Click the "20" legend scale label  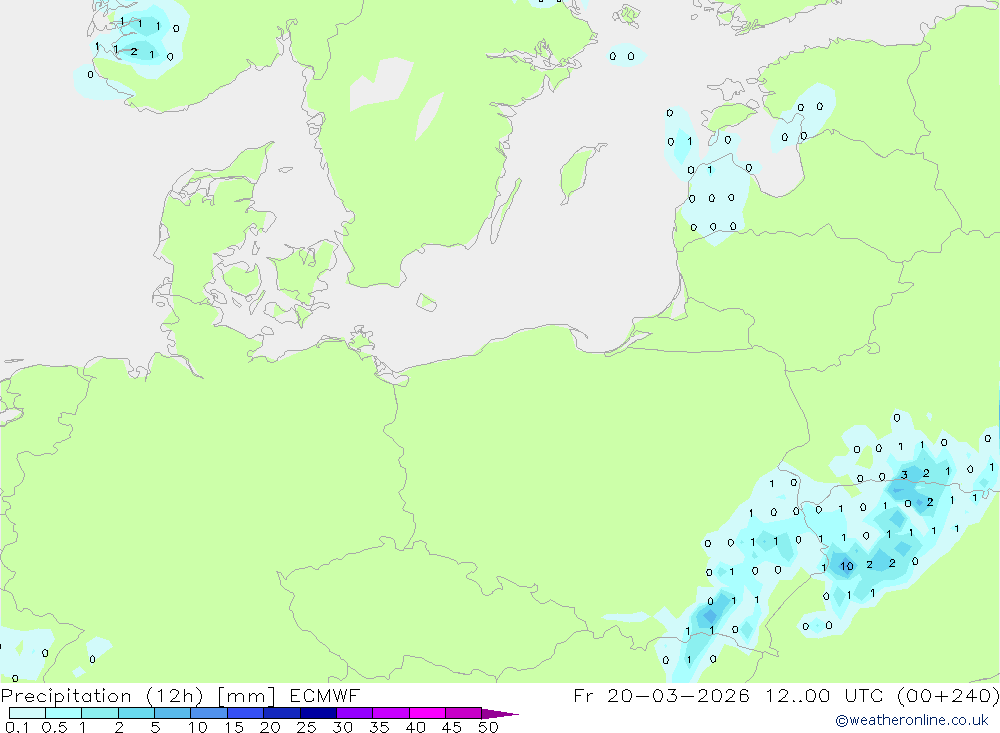click(x=270, y=727)
